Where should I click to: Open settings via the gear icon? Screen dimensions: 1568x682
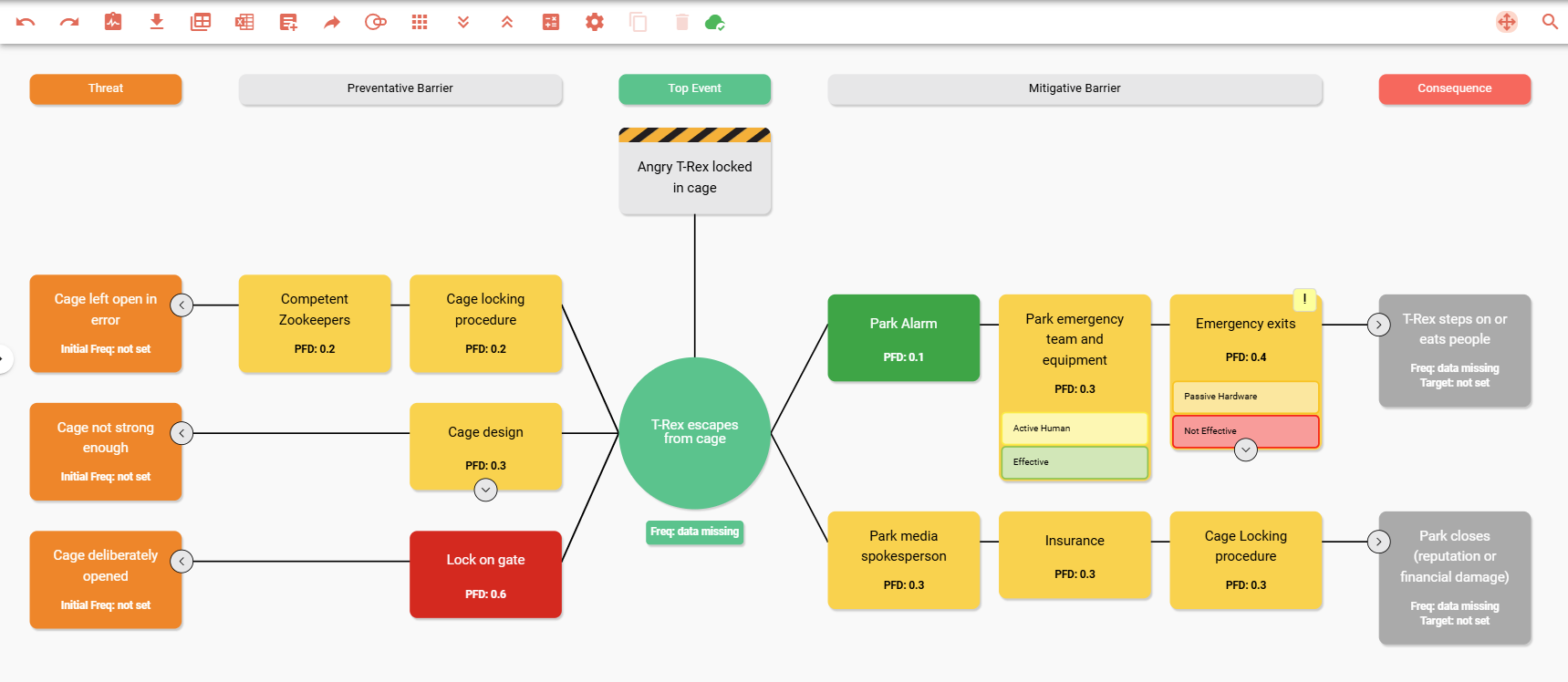coord(595,22)
